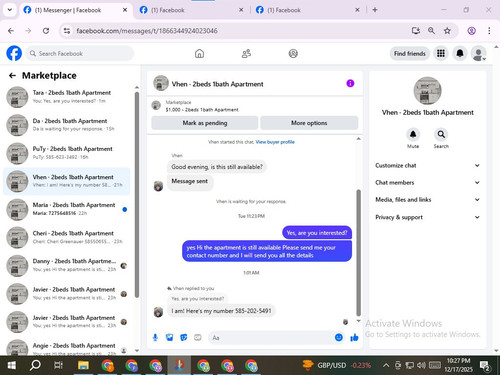Open Cheri's apartment conversation
The width and height of the screenshot is (500, 375).
coord(67,237)
